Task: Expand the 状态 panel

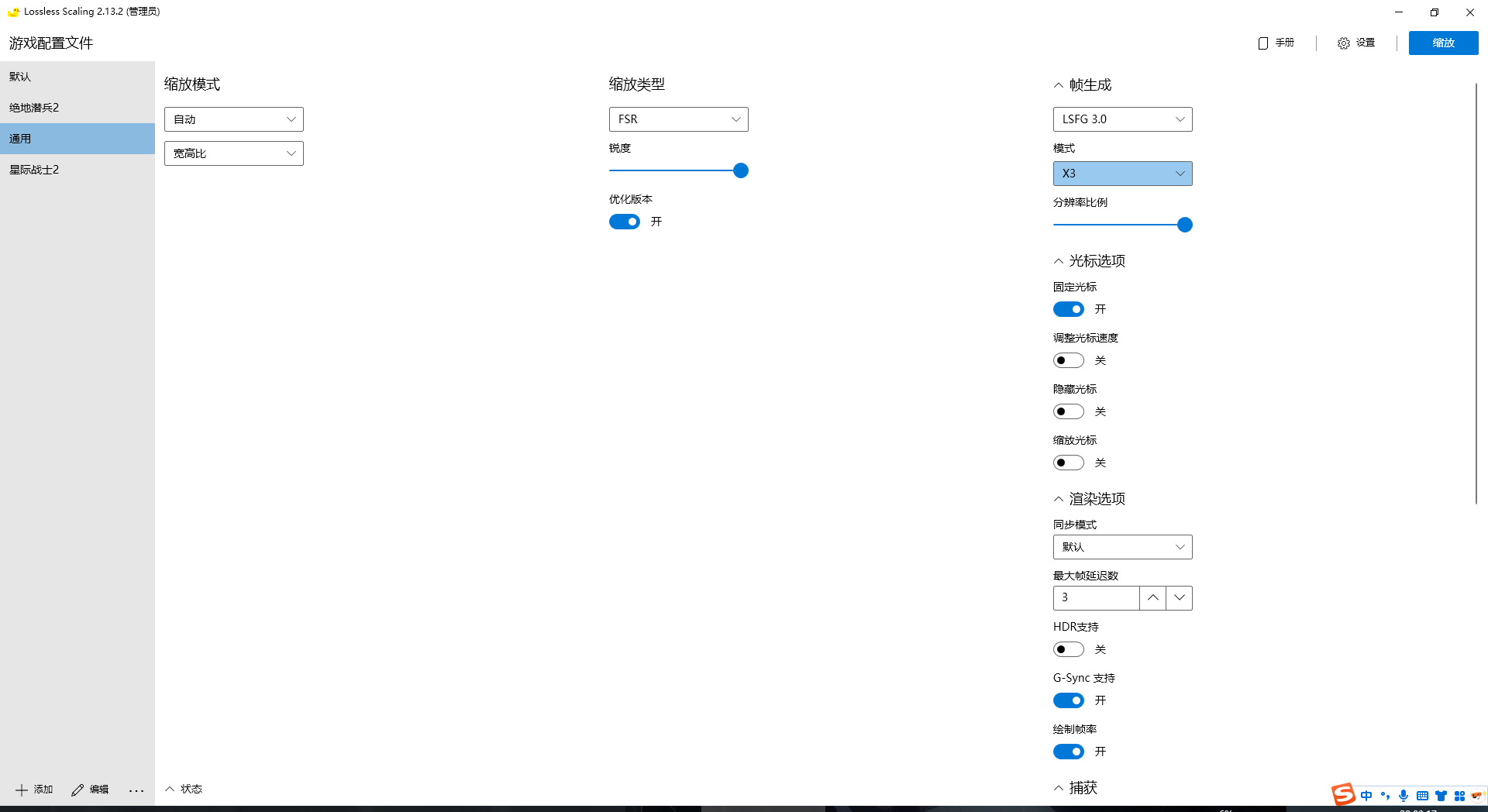Action: tap(184, 789)
